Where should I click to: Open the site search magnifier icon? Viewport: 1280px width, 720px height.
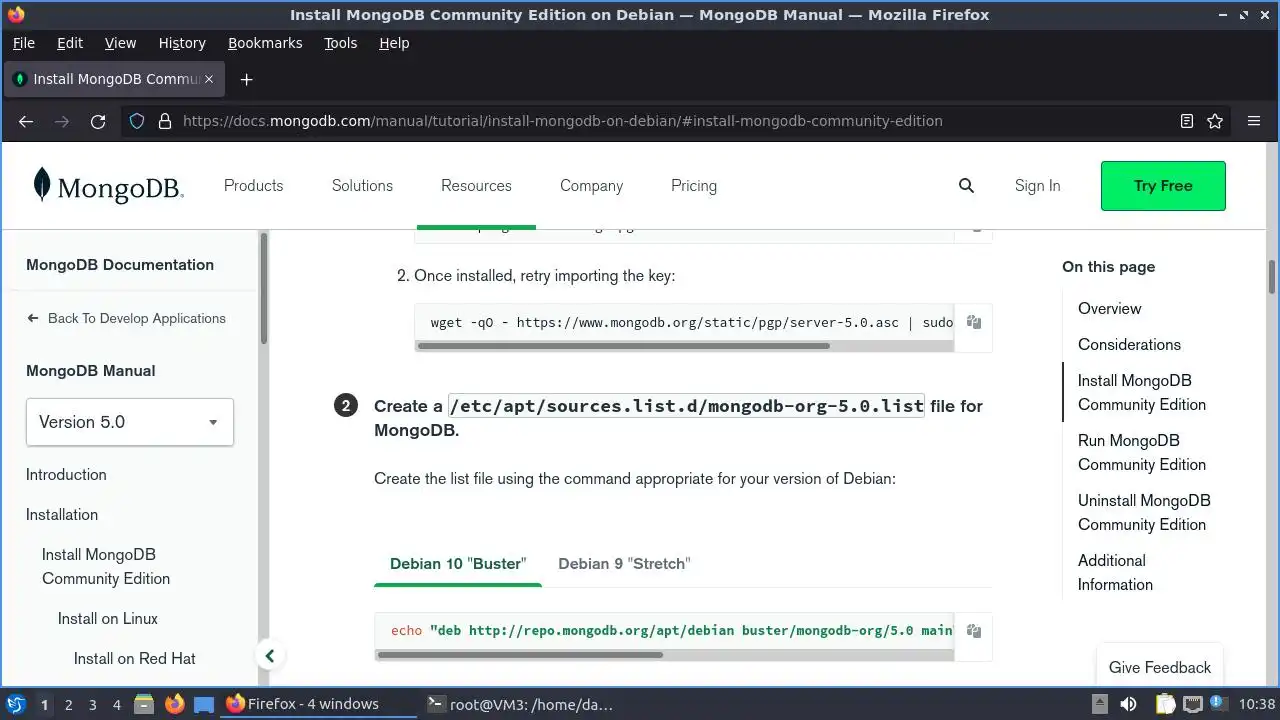966,186
